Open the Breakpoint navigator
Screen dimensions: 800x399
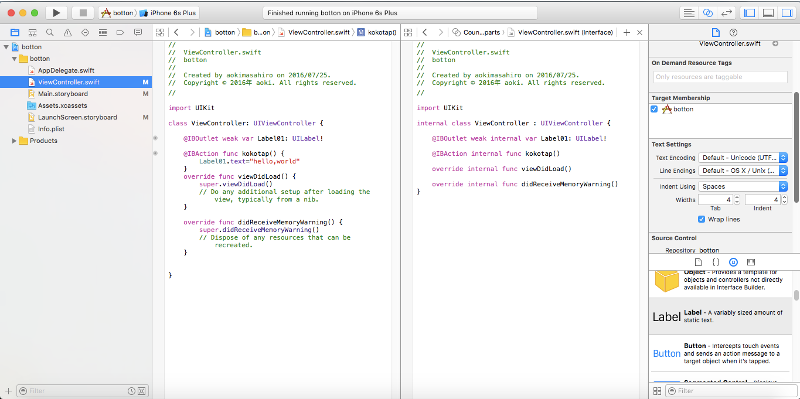120,32
